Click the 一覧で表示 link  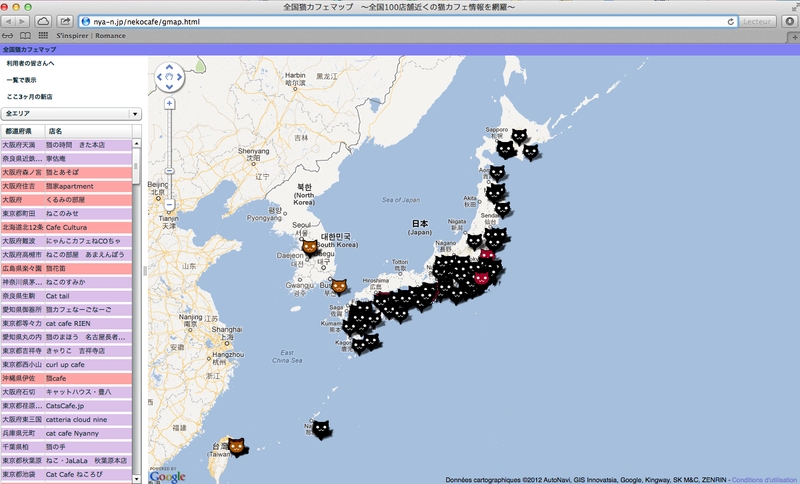(x=21, y=80)
